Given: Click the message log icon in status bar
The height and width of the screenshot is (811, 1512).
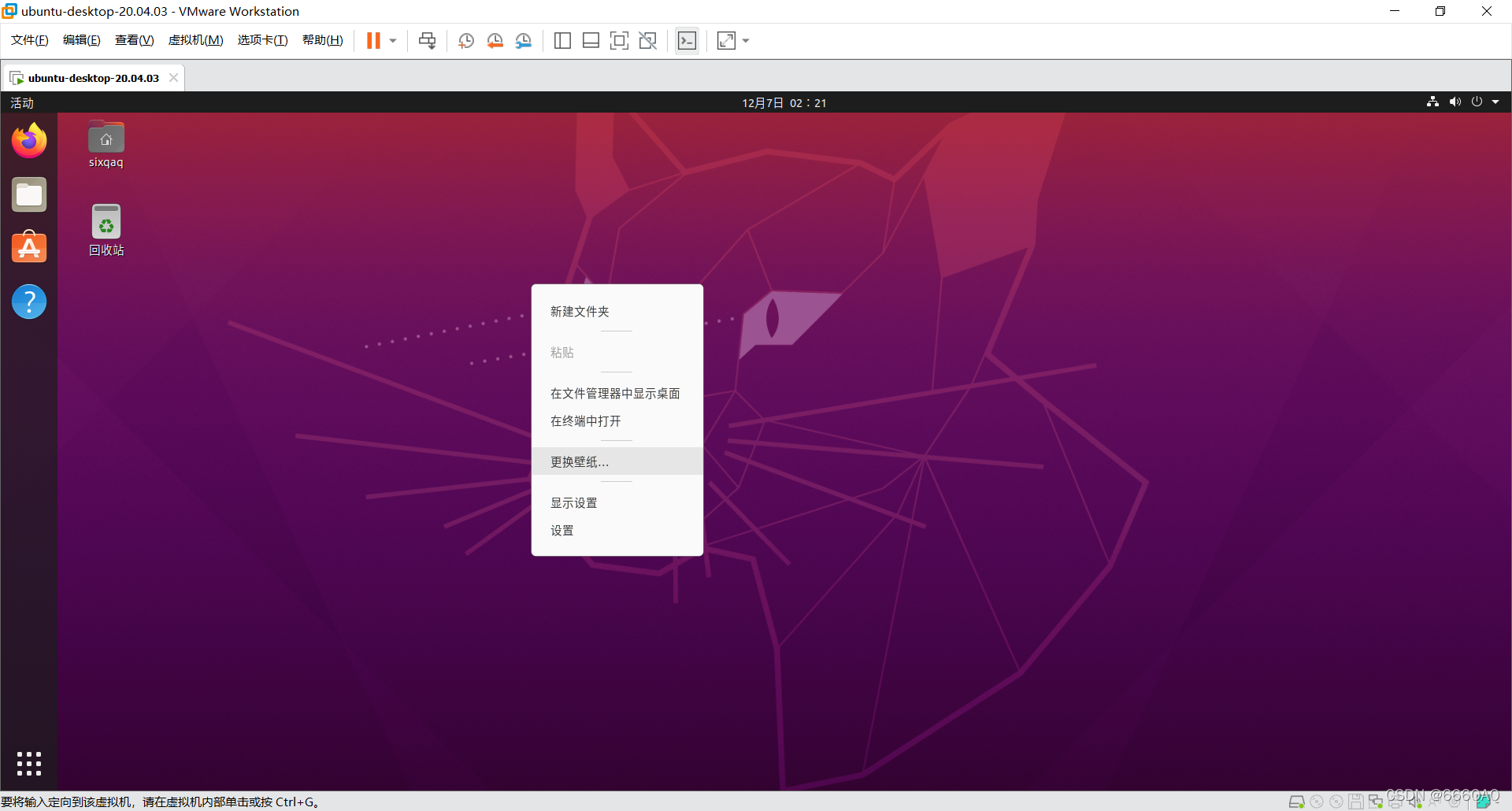Looking at the screenshot, I should coord(1484,802).
